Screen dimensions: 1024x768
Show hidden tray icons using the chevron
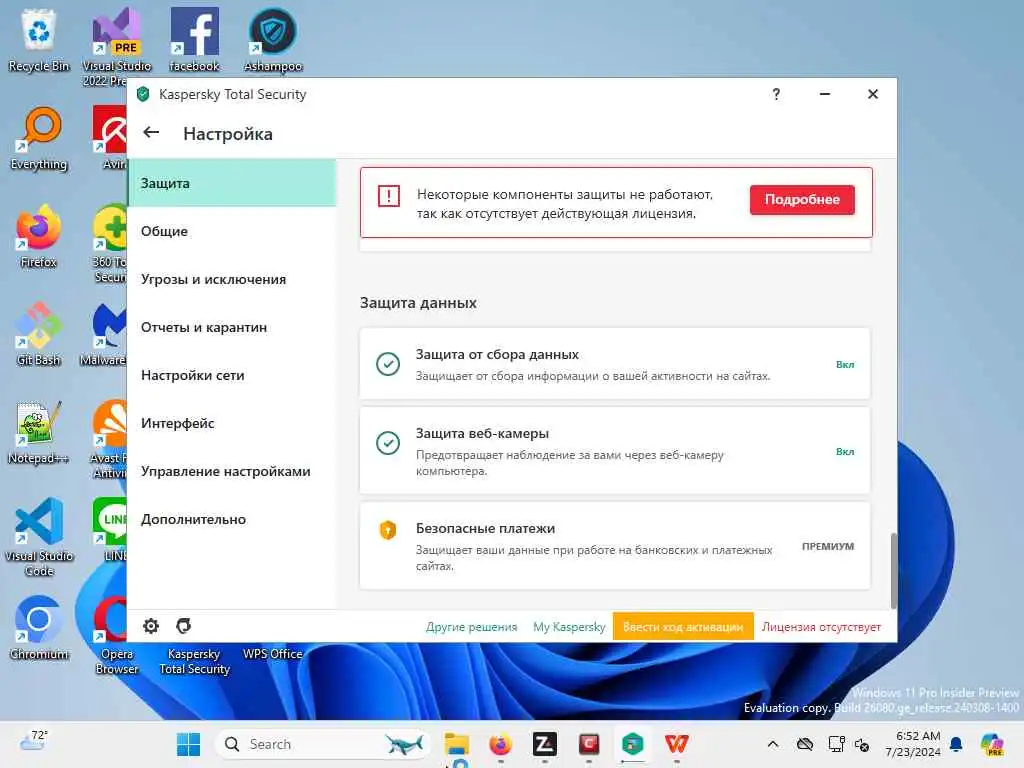[773, 744]
